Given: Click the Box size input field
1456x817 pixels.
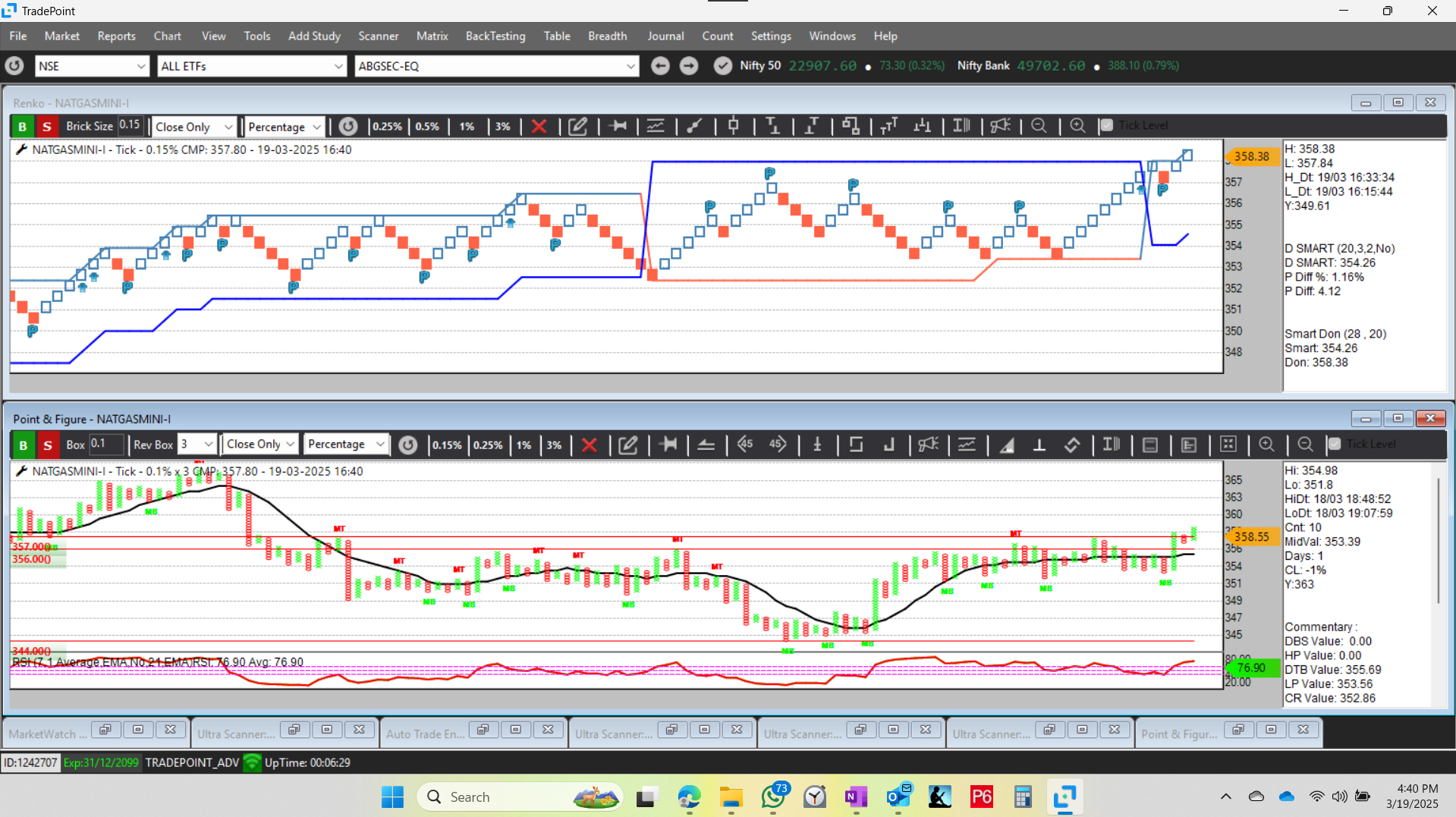Looking at the screenshot, I should point(105,444).
